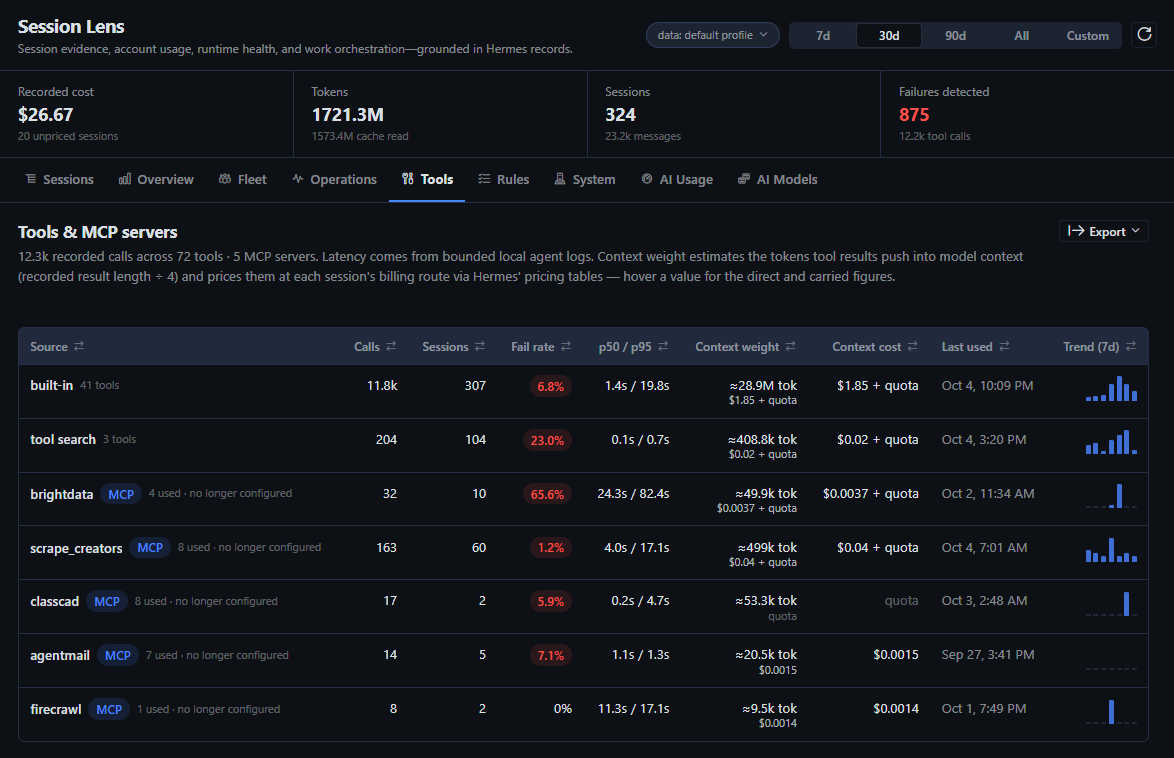Select the All time range

(1021, 35)
